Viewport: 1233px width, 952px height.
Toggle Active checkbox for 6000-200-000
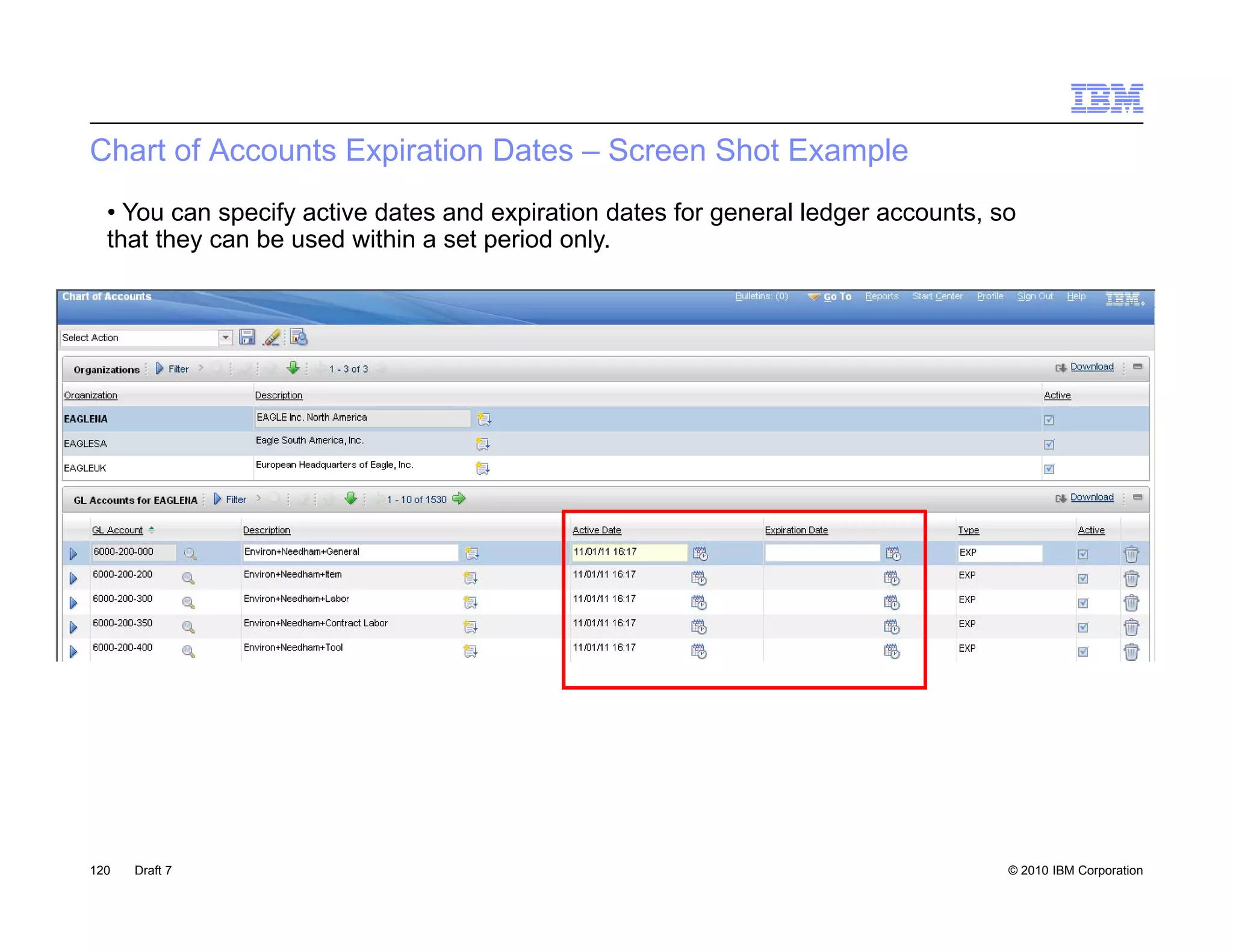pos(1082,554)
